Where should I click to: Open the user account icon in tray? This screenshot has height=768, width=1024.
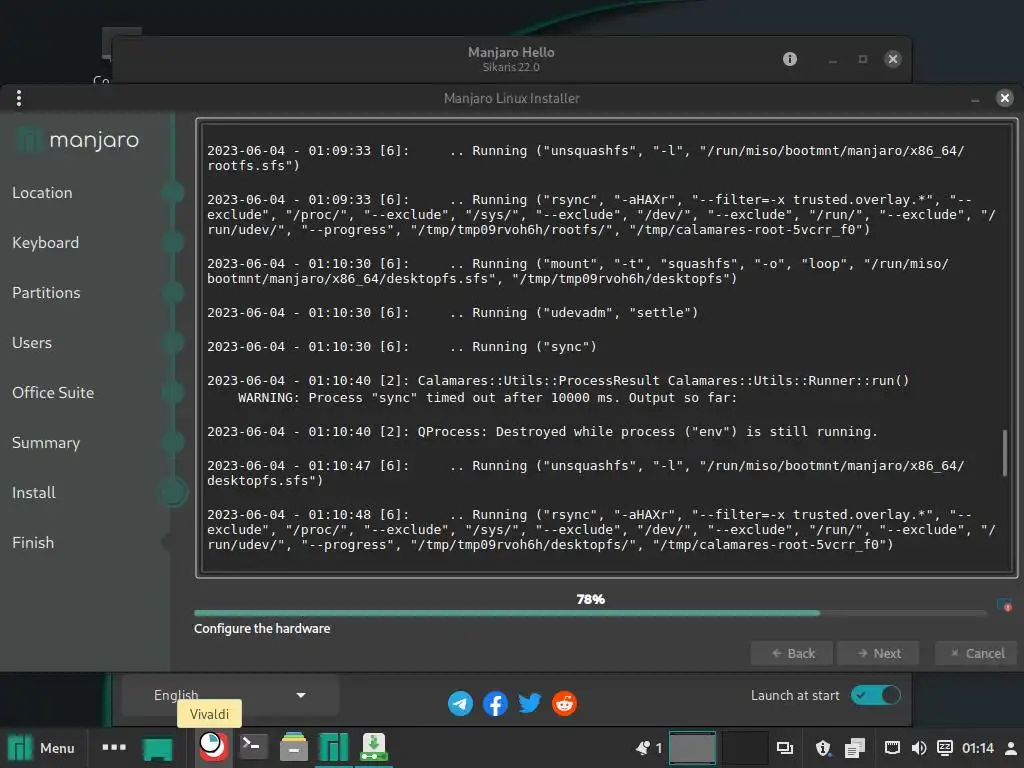click(x=1010, y=748)
